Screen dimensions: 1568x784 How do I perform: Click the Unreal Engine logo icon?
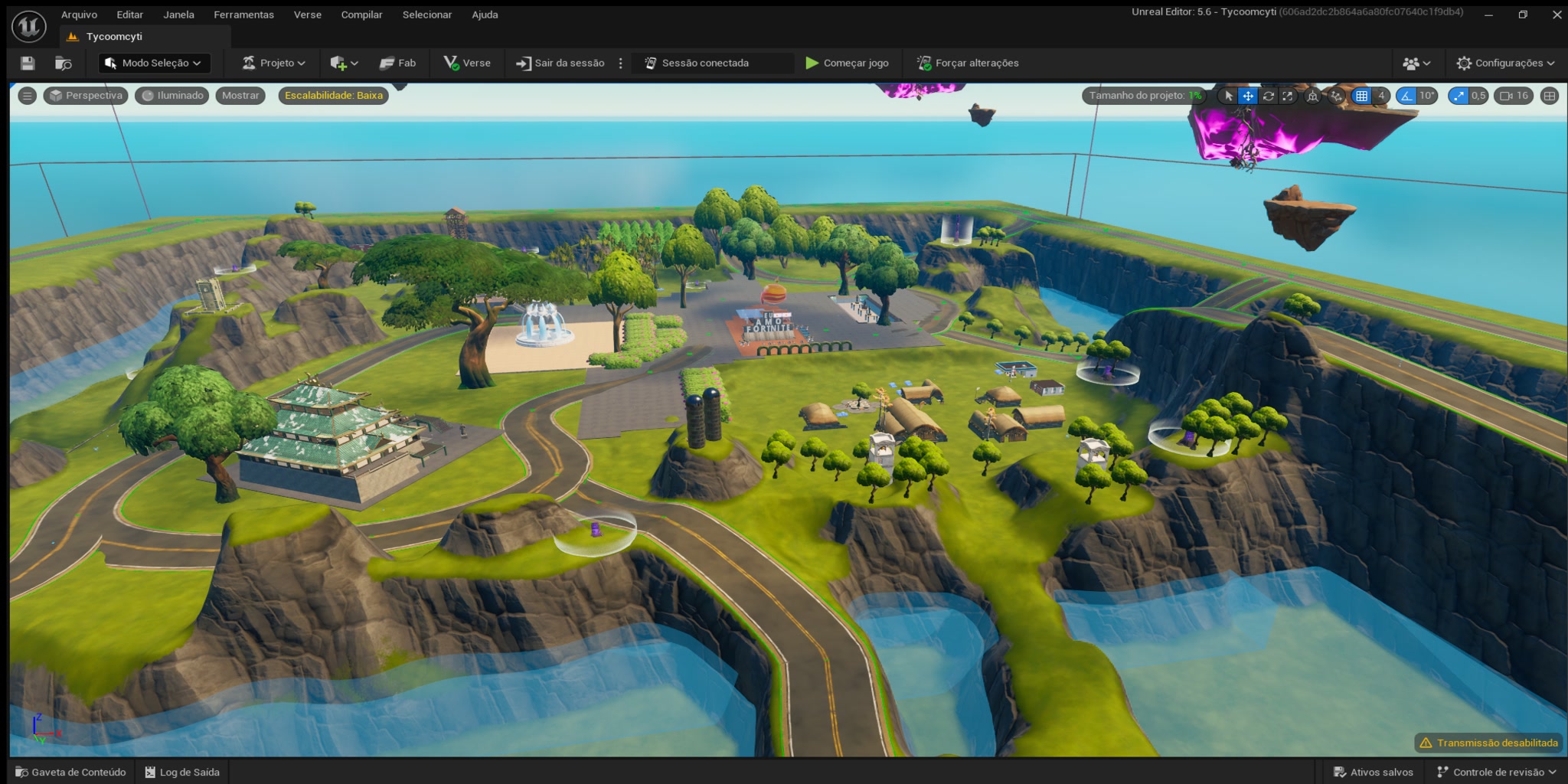[x=29, y=26]
